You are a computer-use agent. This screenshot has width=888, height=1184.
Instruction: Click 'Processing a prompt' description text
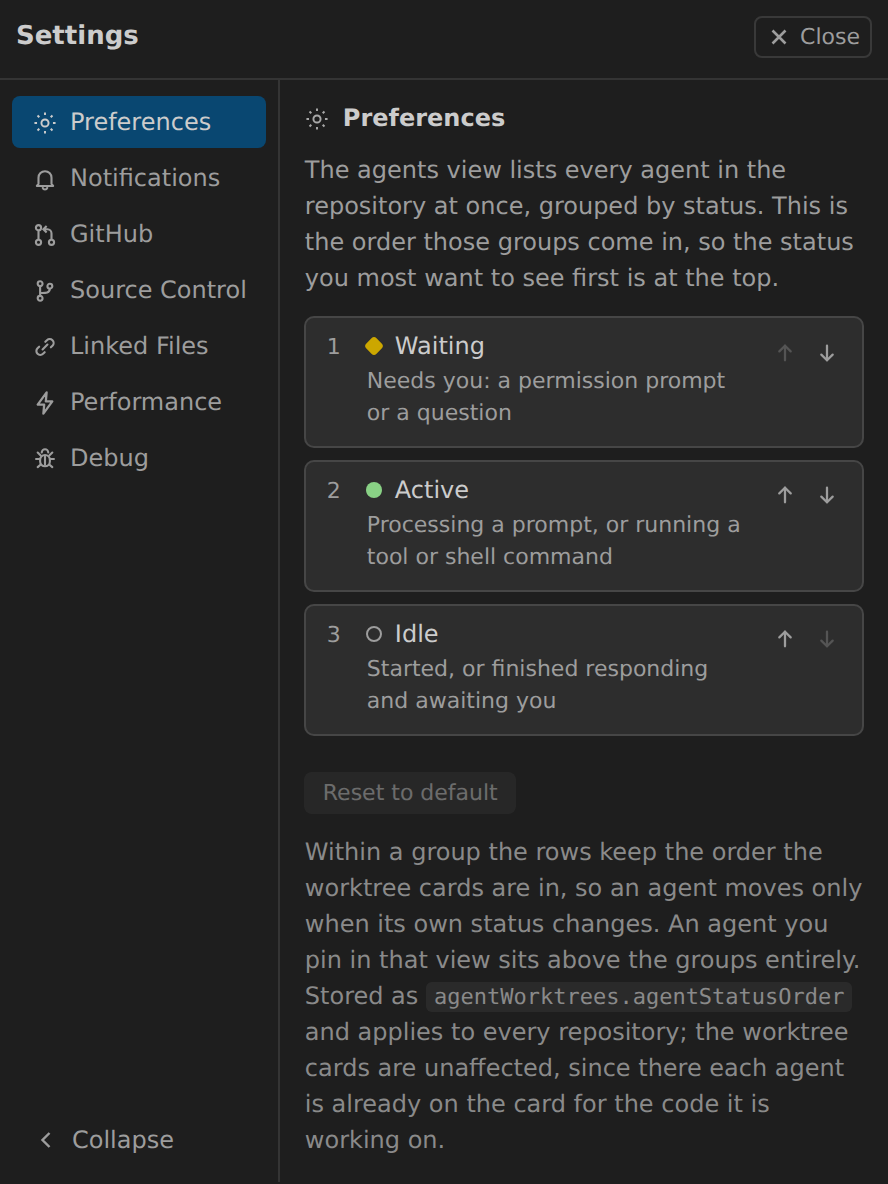coord(553,541)
